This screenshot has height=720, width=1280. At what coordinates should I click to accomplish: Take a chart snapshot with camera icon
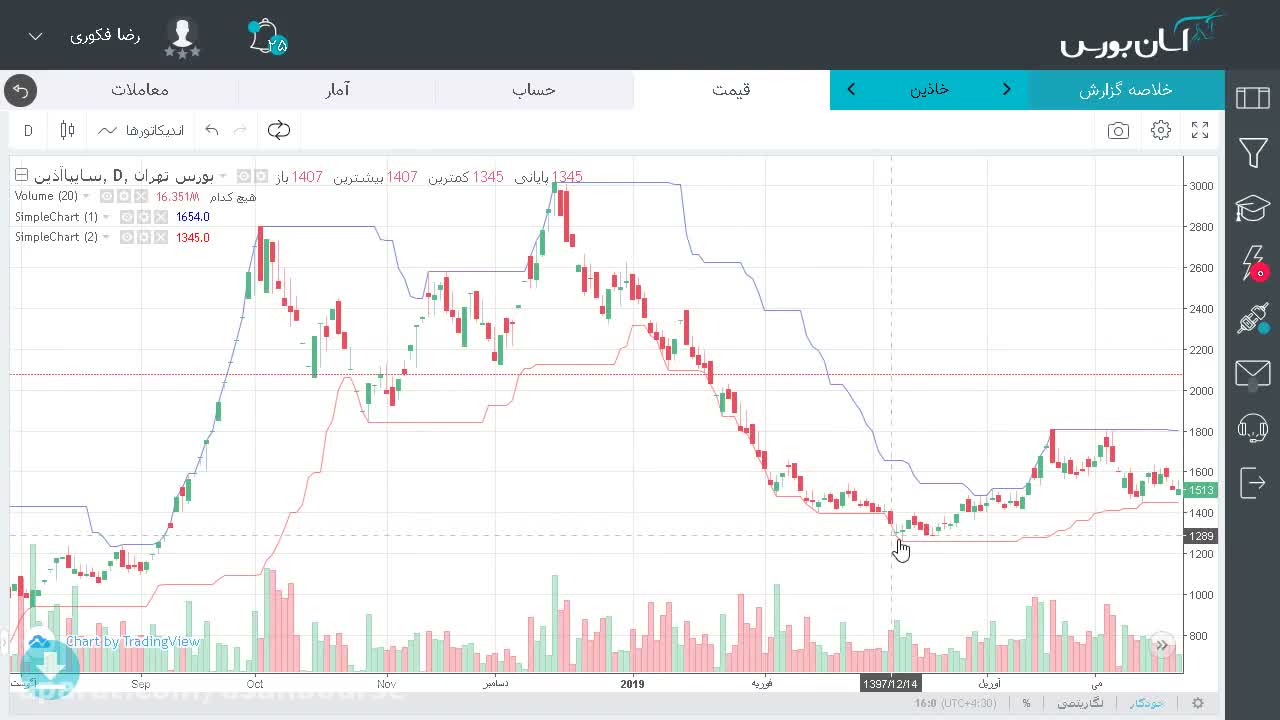coord(1118,131)
